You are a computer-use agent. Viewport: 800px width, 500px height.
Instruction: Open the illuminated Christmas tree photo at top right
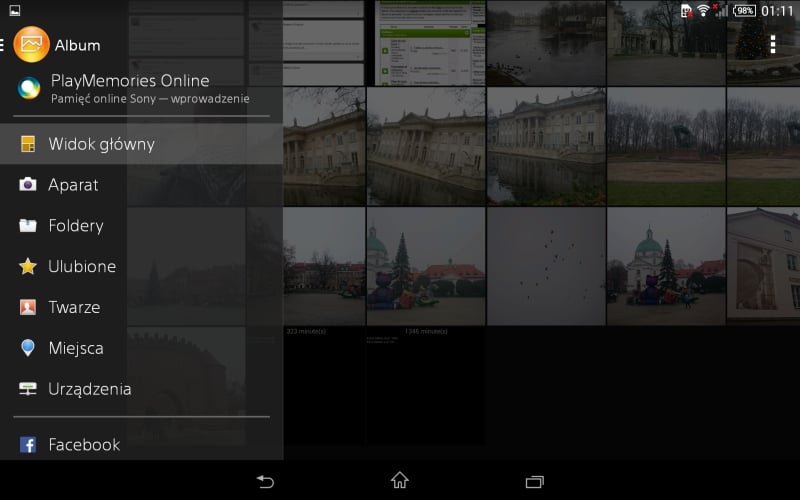point(763,43)
